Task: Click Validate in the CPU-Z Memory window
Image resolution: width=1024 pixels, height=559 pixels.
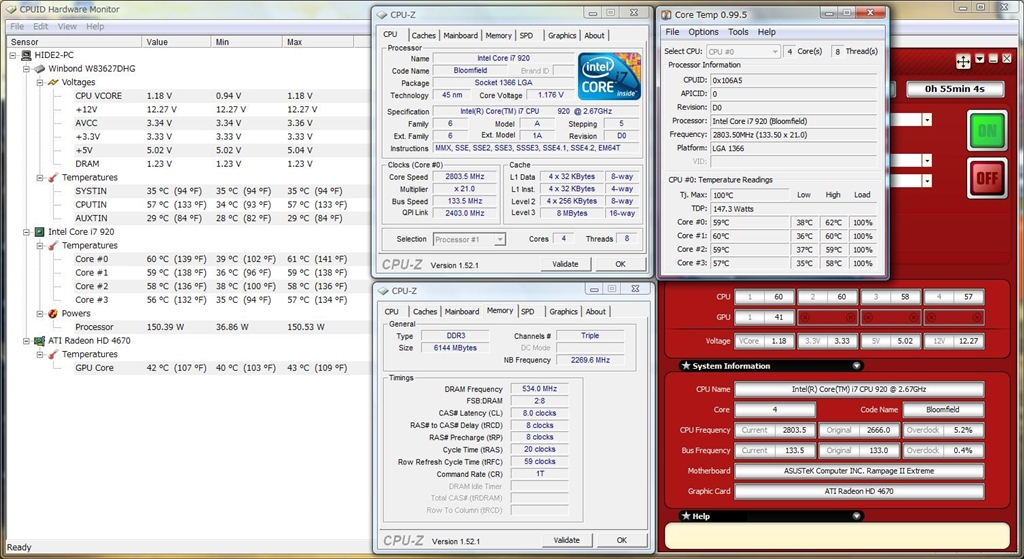Action: click(565, 540)
